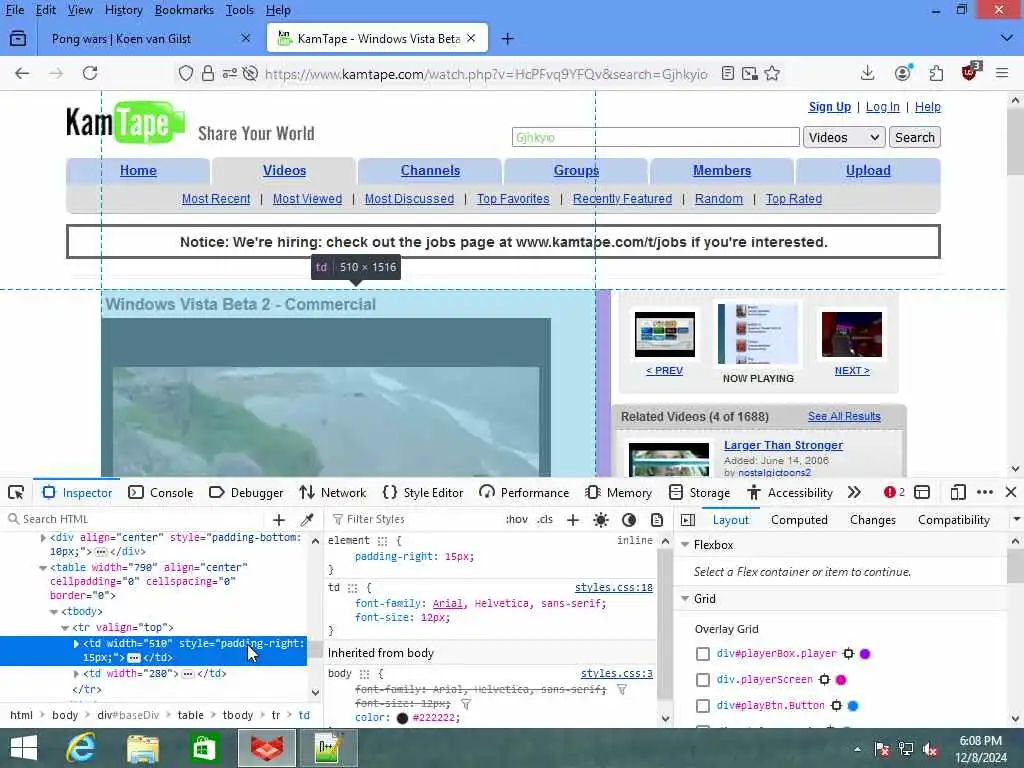
Task: Click the uBlock Origin extension icon
Action: [970, 72]
